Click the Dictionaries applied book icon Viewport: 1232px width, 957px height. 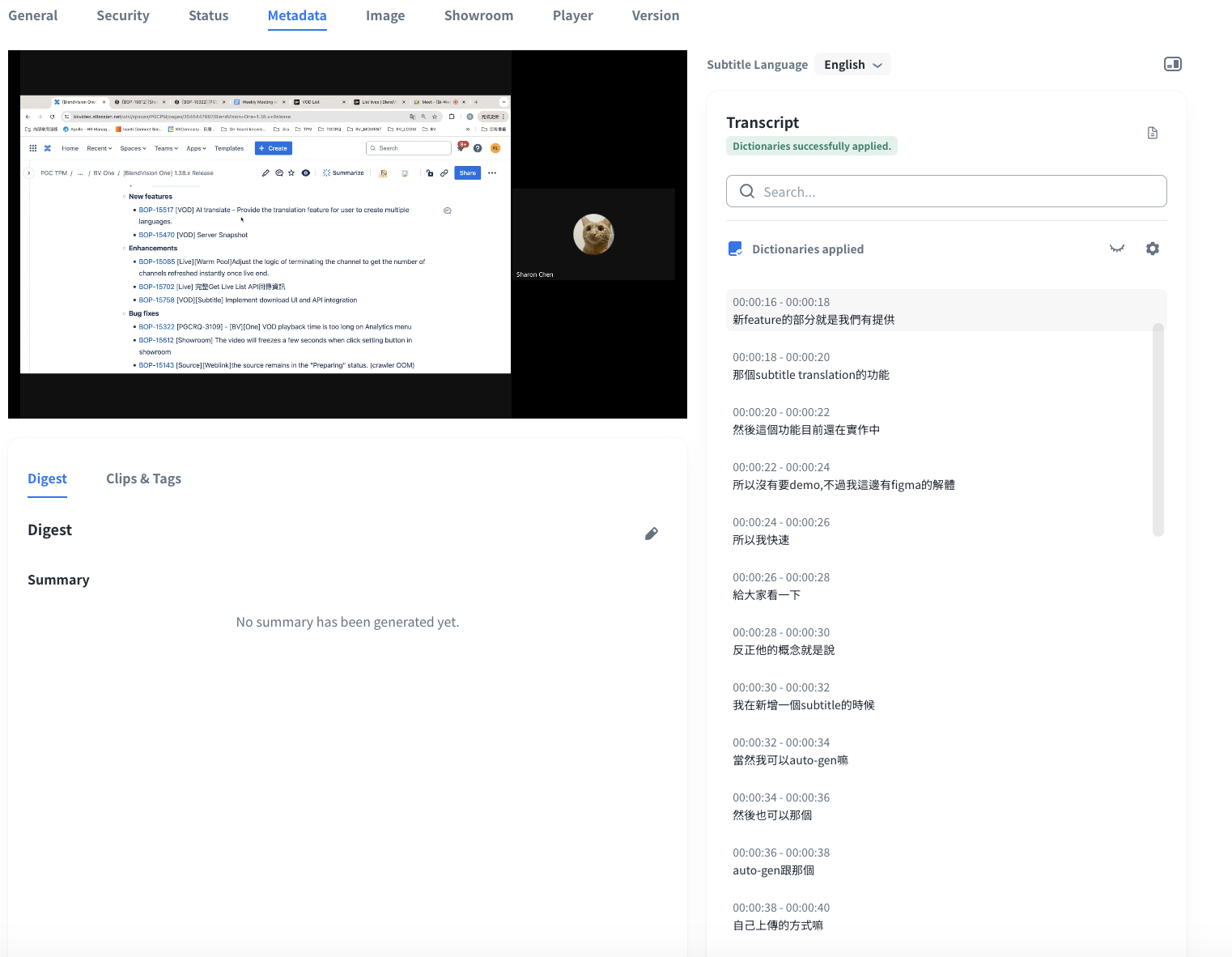tap(735, 249)
